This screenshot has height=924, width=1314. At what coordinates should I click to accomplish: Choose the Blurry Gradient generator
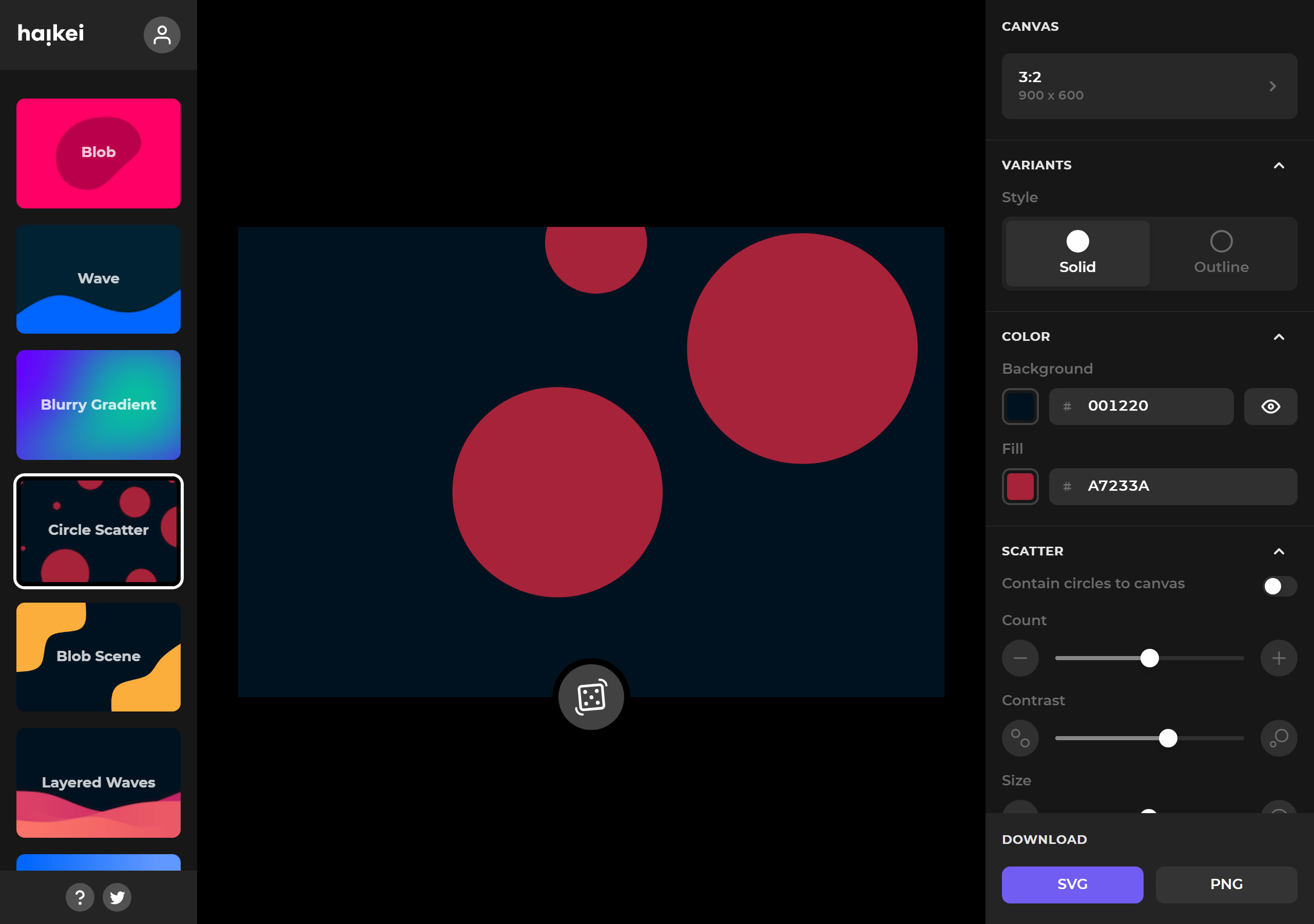pos(99,406)
